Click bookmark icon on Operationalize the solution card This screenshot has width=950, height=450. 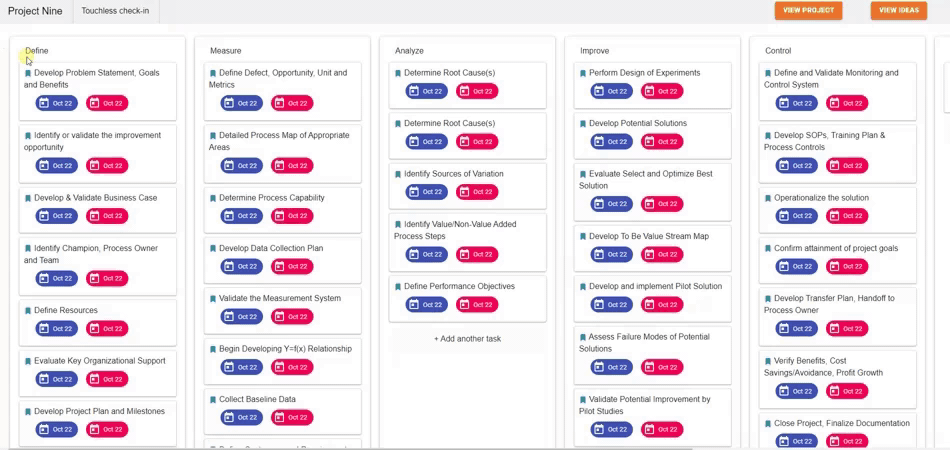[768, 198]
